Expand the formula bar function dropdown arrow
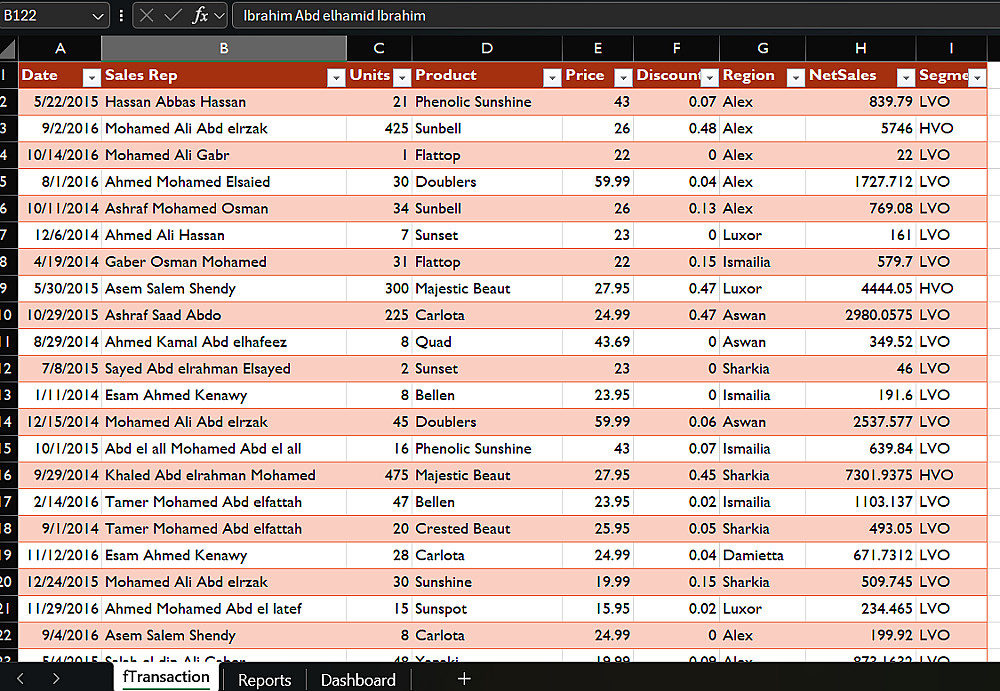Image resolution: width=1000 pixels, height=691 pixels. pyautogui.click(x=219, y=16)
